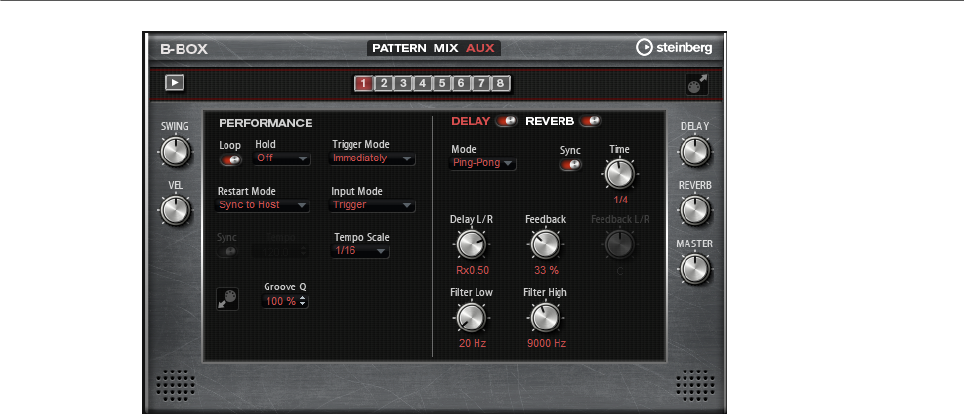Click the delay Time knob
This screenshot has height=414, width=964.
pos(619,174)
